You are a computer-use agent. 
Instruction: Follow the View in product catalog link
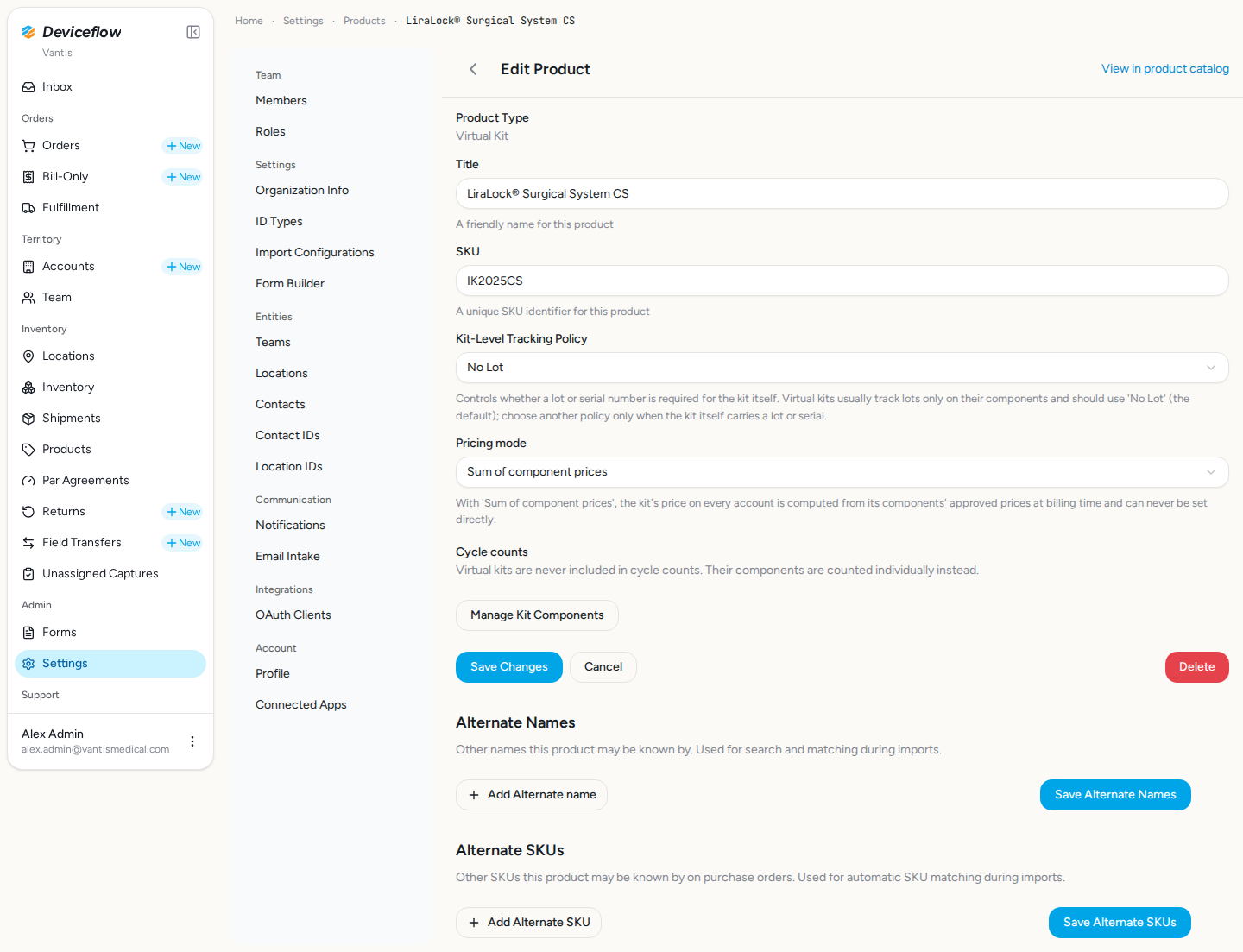1165,69
